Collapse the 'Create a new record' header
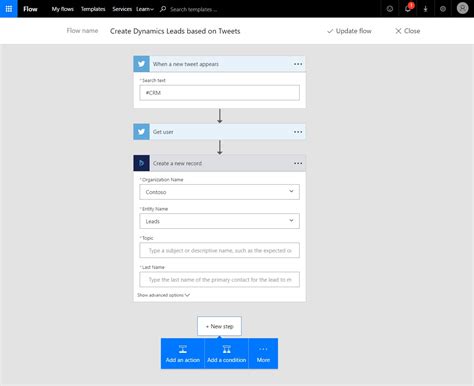474x386 pixels. (219, 163)
